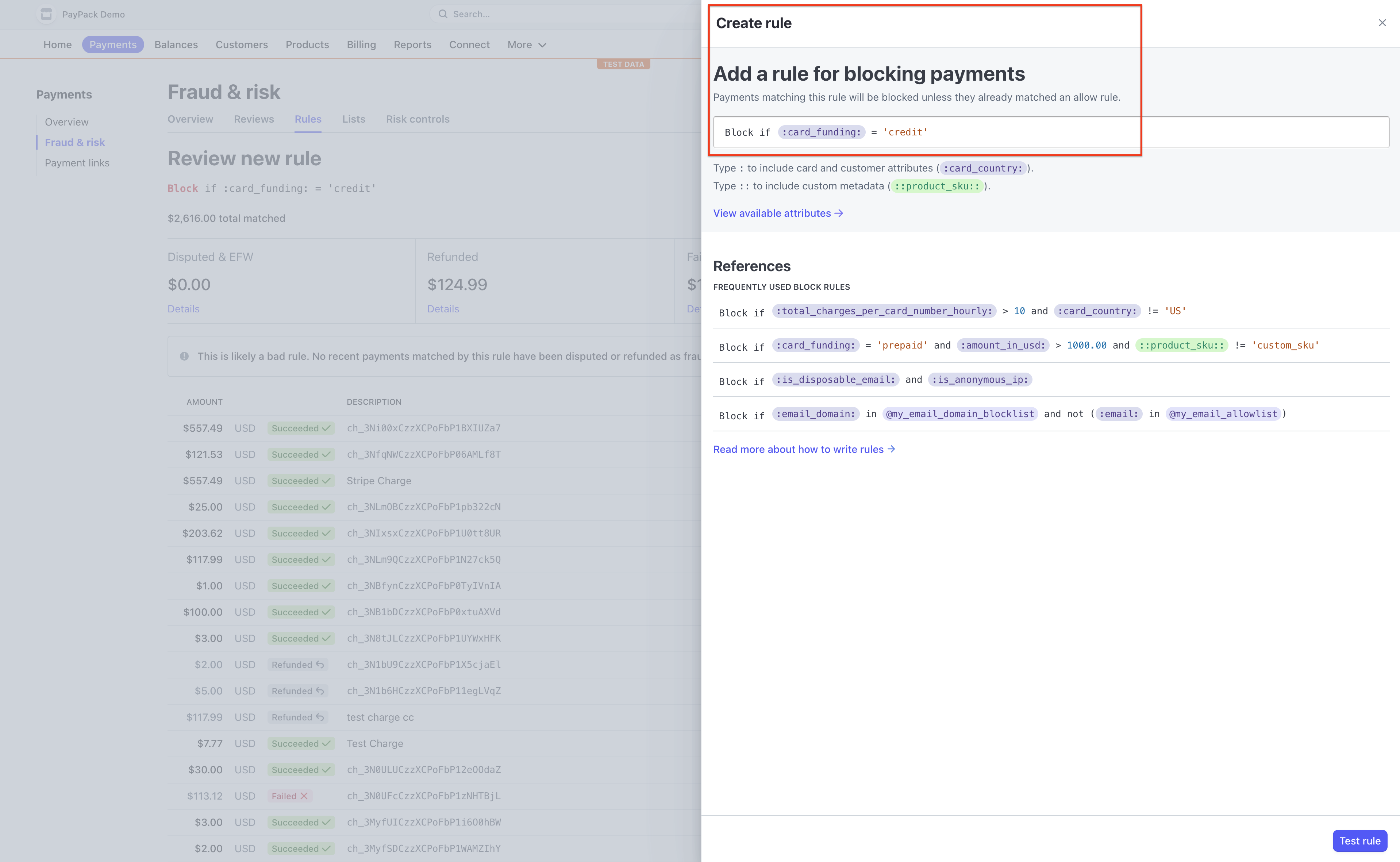Select Fraud & risk in sidebar
The height and width of the screenshot is (862, 1400).
pyautogui.click(x=75, y=143)
